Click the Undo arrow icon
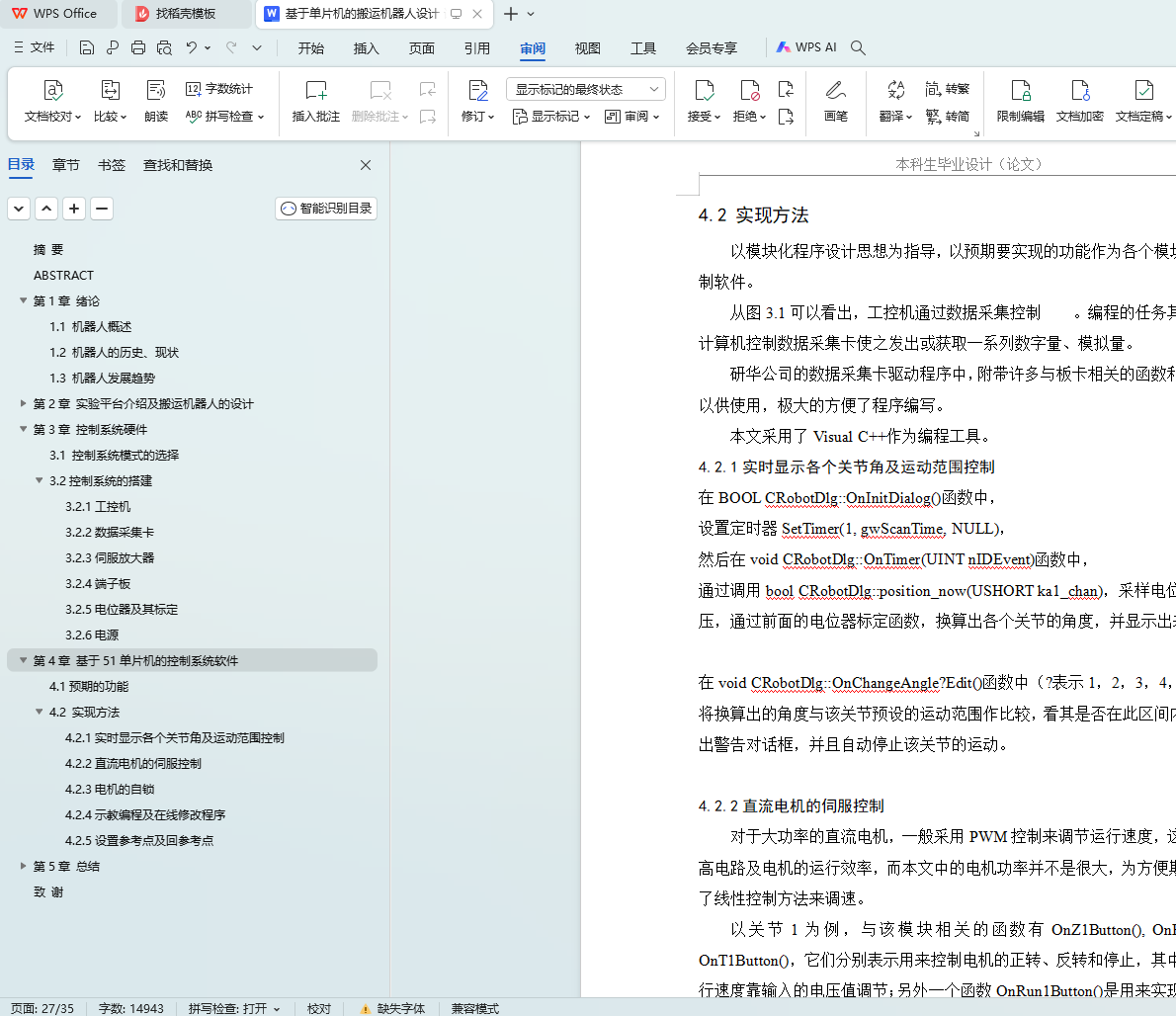Image resolution: width=1176 pixels, height=1016 pixels. point(192,48)
